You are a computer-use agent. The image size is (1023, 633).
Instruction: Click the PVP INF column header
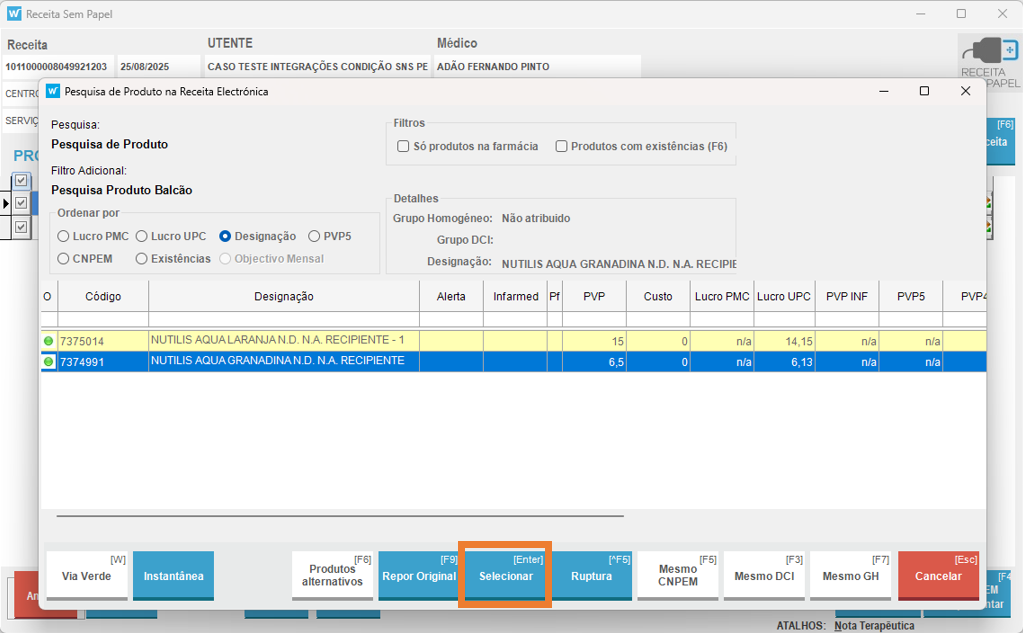(x=847, y=296)
